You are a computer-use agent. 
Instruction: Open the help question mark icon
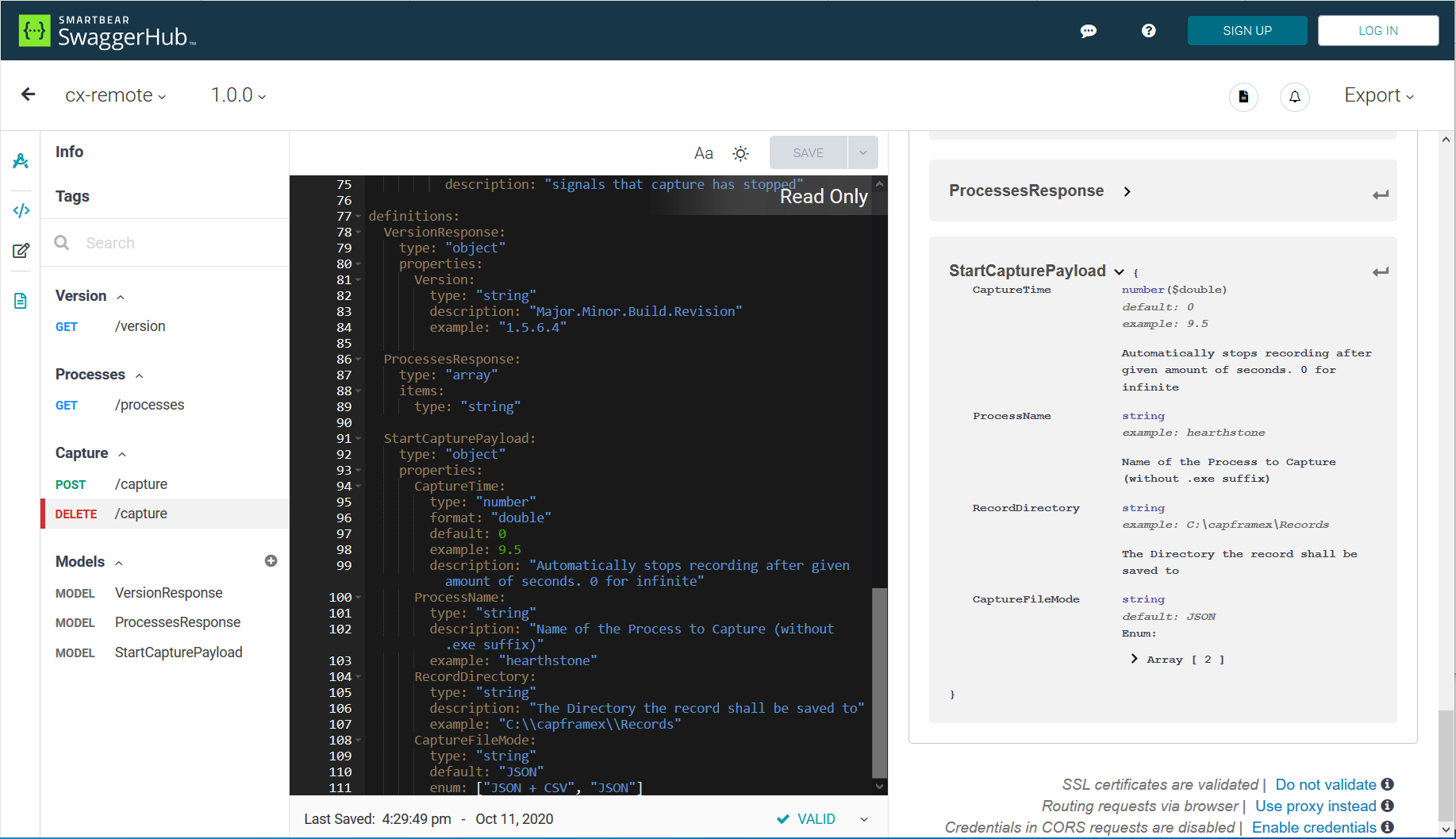(x=1148, y=31)
